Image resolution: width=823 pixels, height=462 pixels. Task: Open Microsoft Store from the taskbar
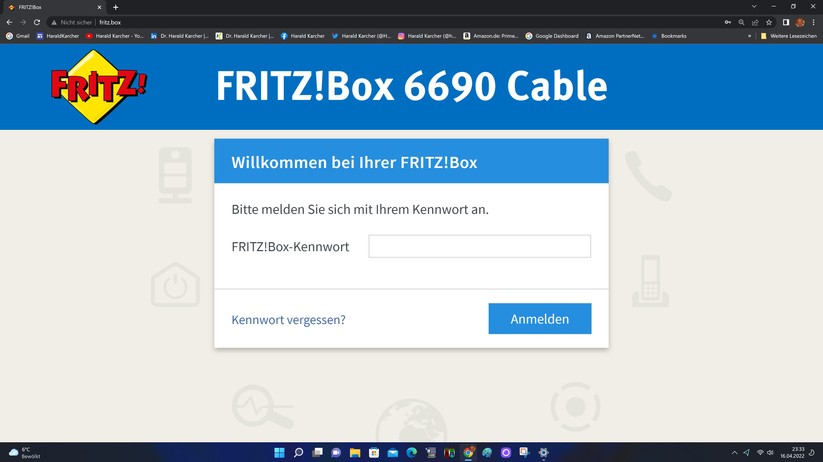[x=374, y=453]
